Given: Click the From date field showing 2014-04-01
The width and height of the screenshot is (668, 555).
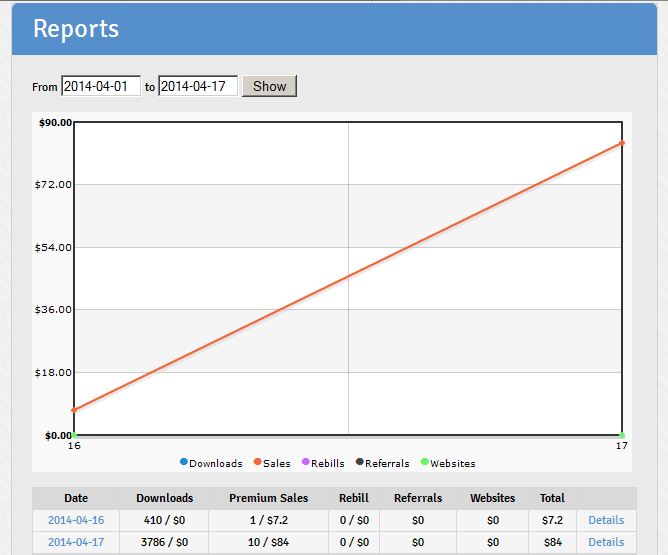Looking at the screenshot, I should 100,86.
